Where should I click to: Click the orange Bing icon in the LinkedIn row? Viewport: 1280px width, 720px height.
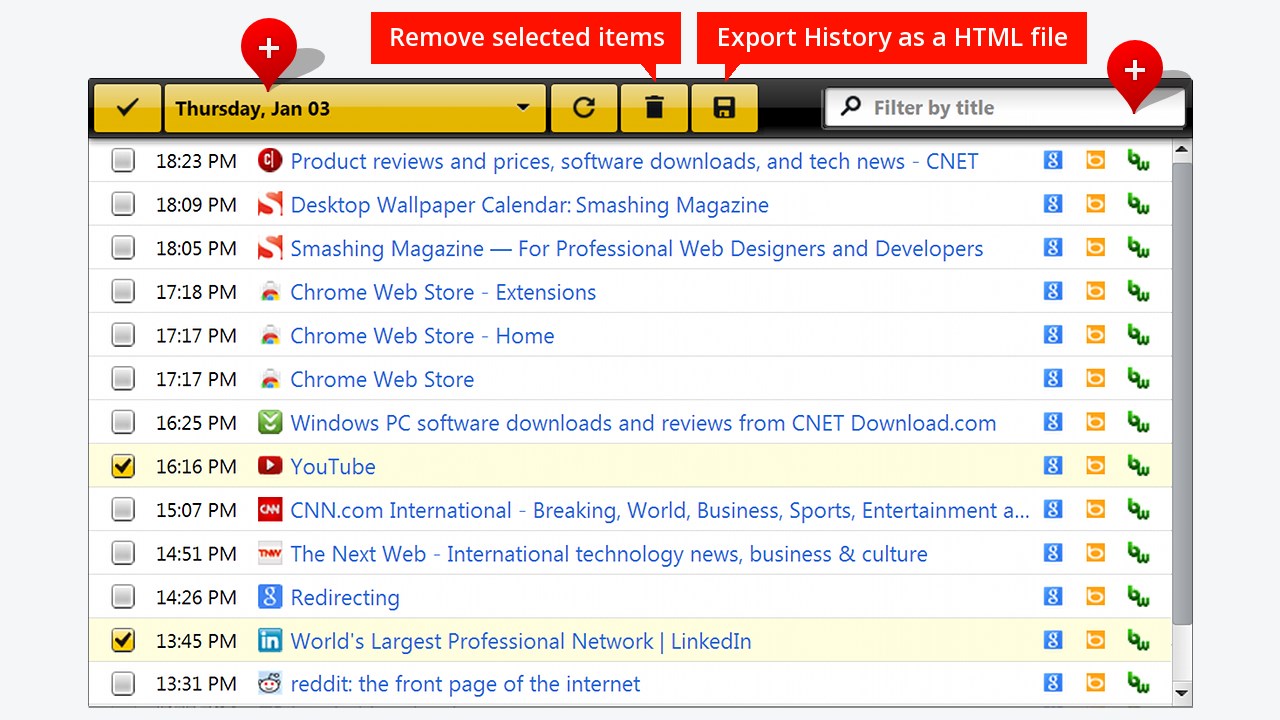coord(1096,640)
